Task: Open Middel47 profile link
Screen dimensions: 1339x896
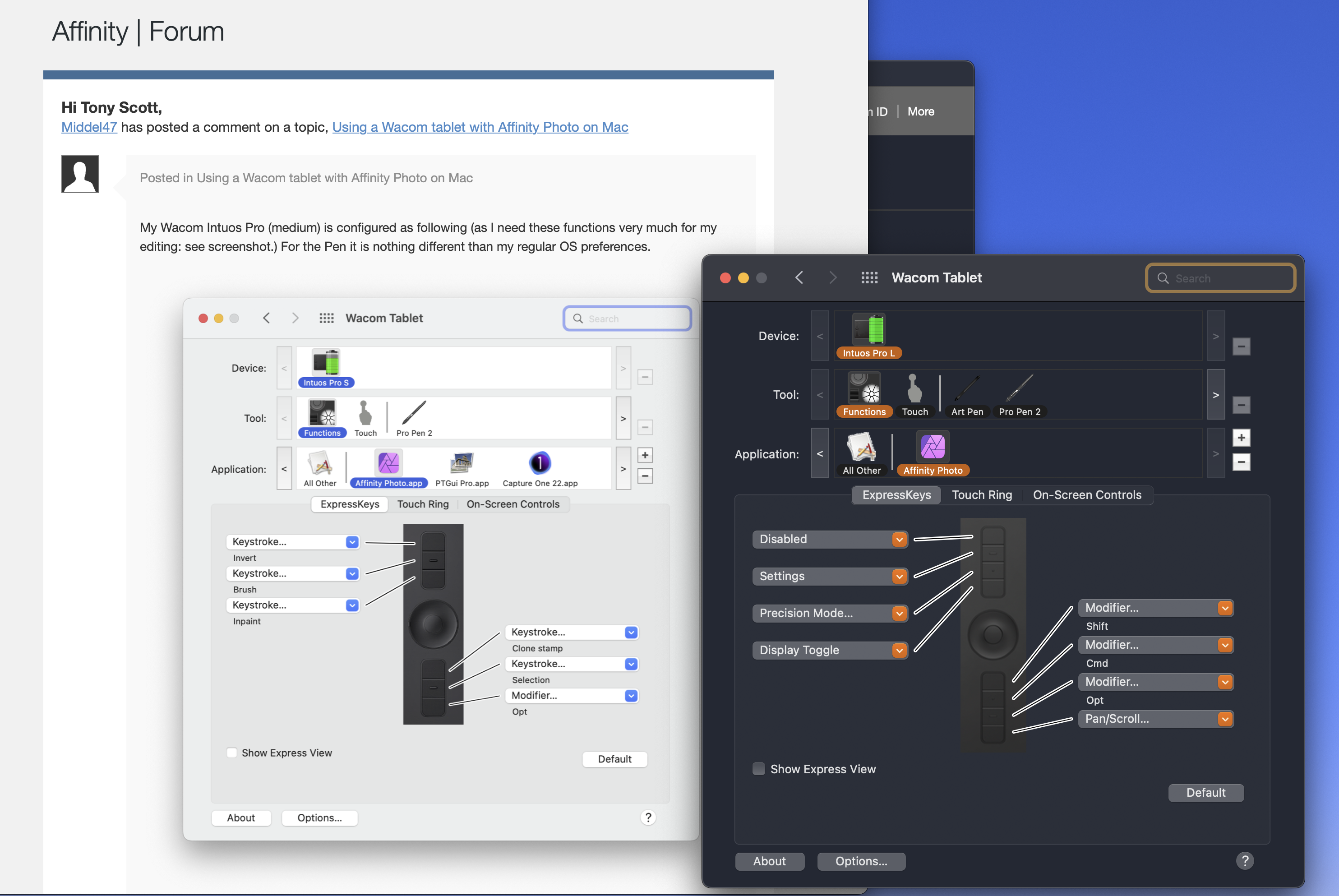Action: coord(89,127)
